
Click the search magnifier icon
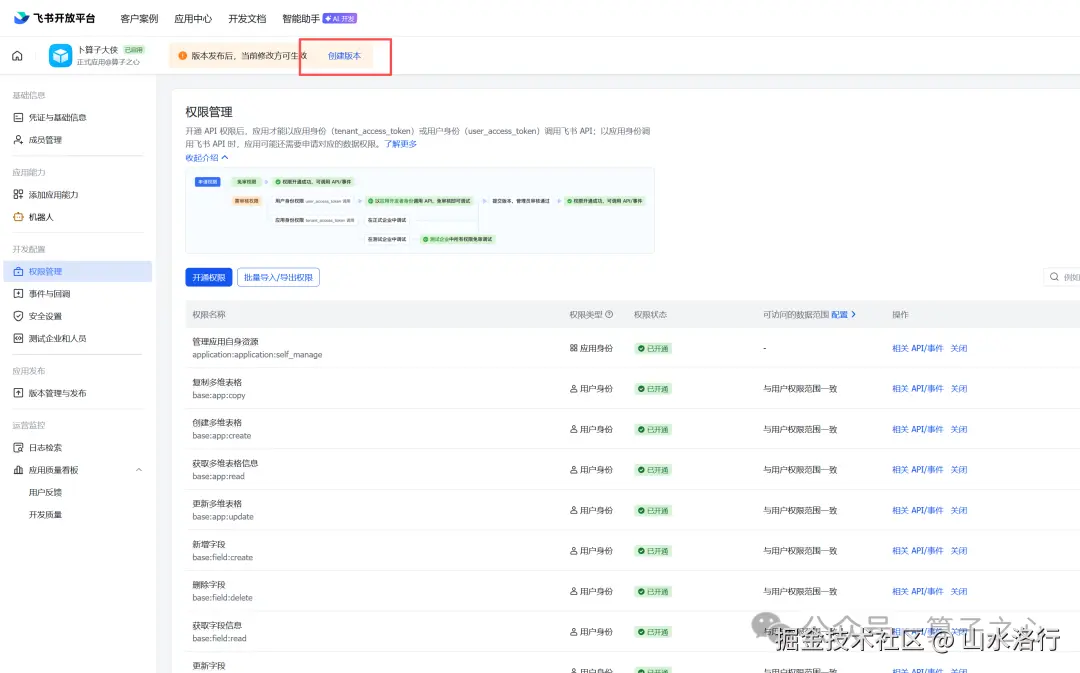1054,277
